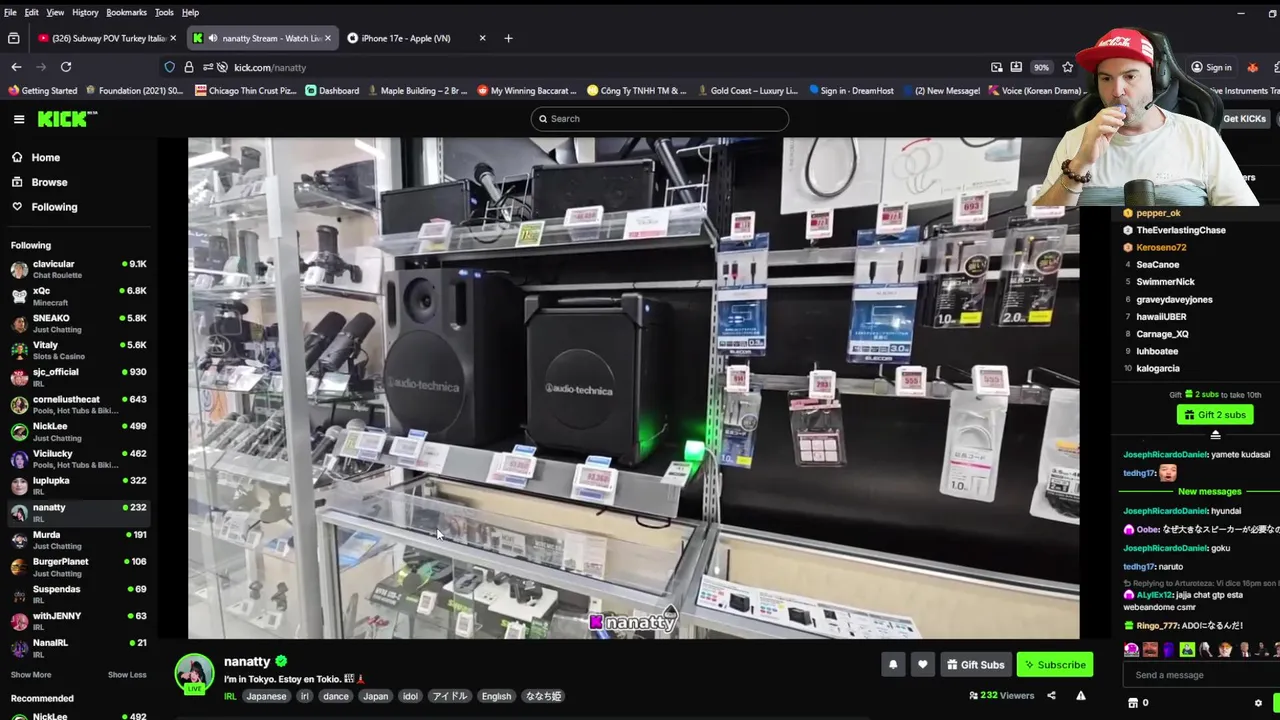This screenshot has width=1280, height=720.
Task: Switch to Subway POV Turkey YouTube tab
Action: point(106,38)
